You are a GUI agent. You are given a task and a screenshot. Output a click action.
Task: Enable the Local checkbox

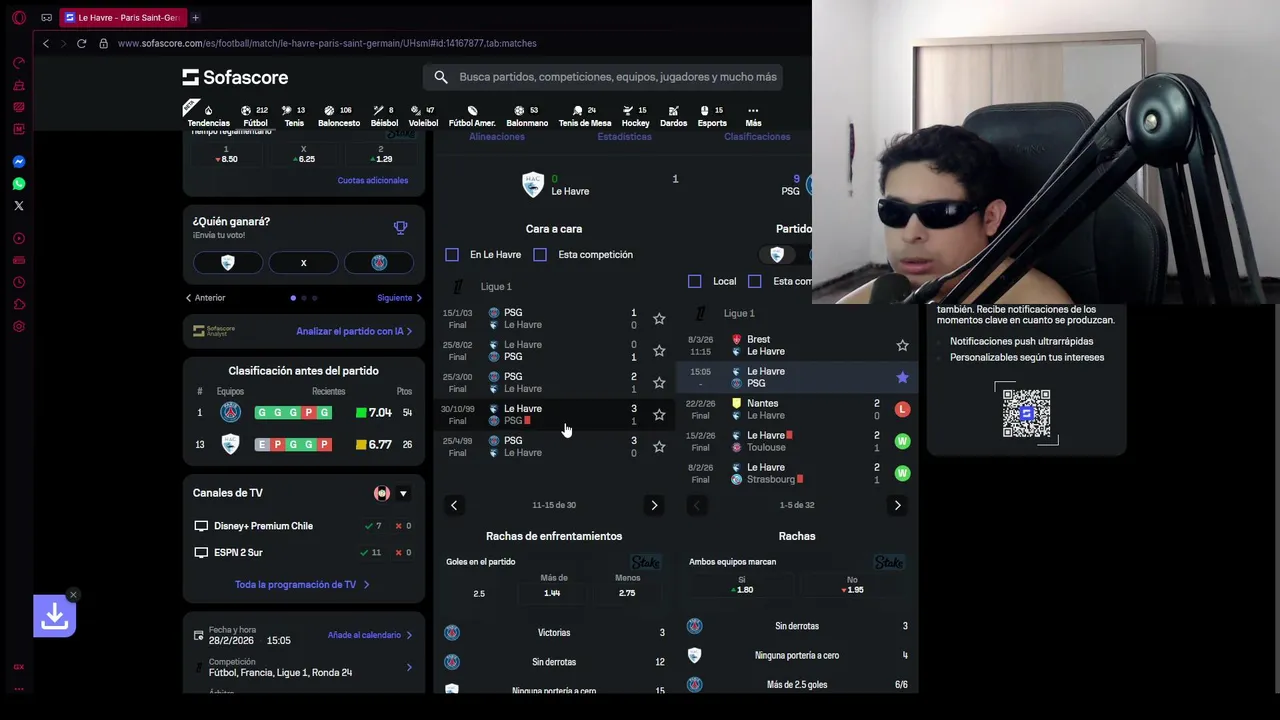pyautogui.click(x=695, y=282)
